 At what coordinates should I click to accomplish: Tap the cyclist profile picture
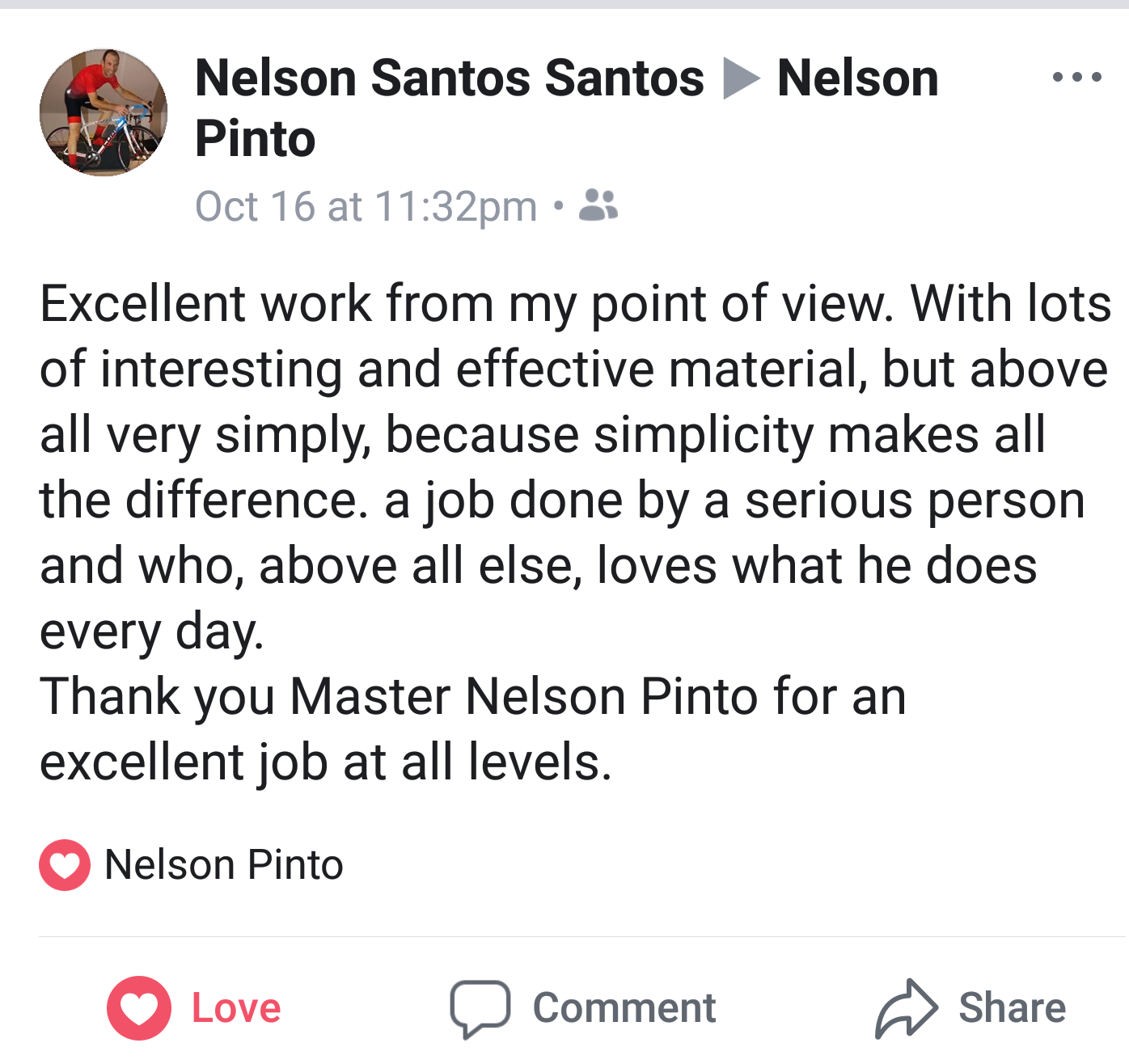104,112
